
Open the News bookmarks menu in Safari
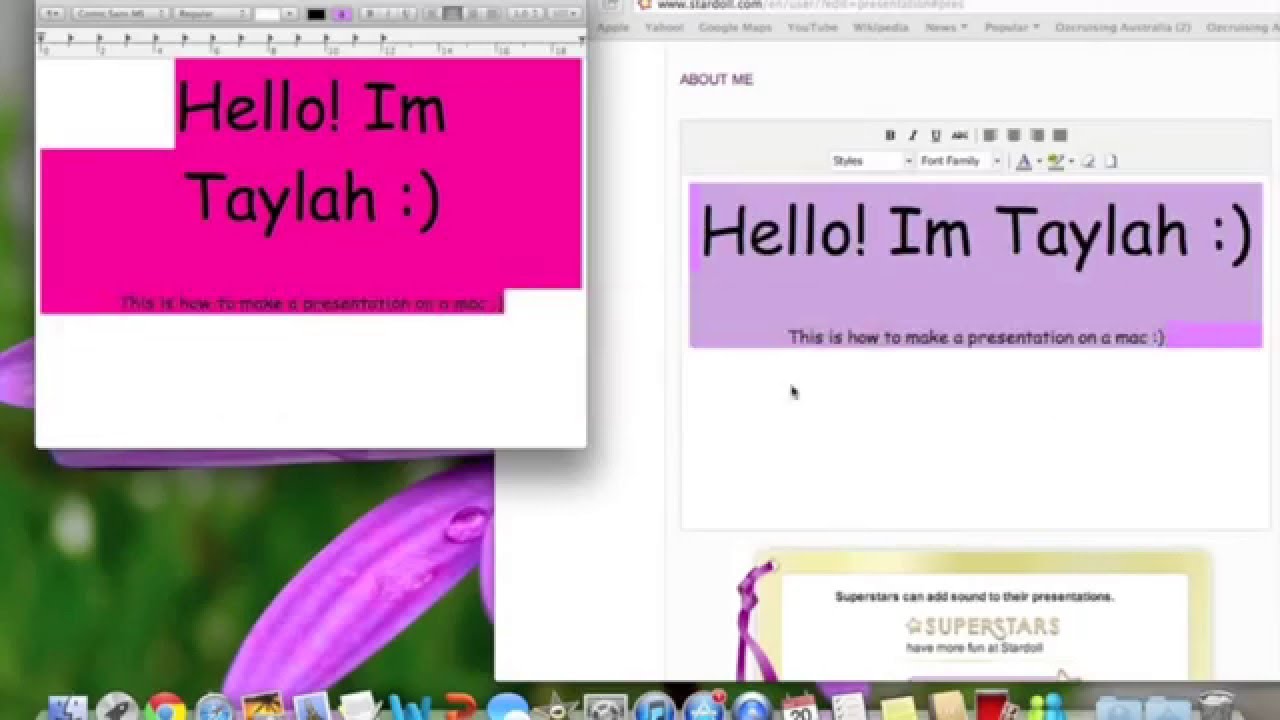[x=942, y=27]
